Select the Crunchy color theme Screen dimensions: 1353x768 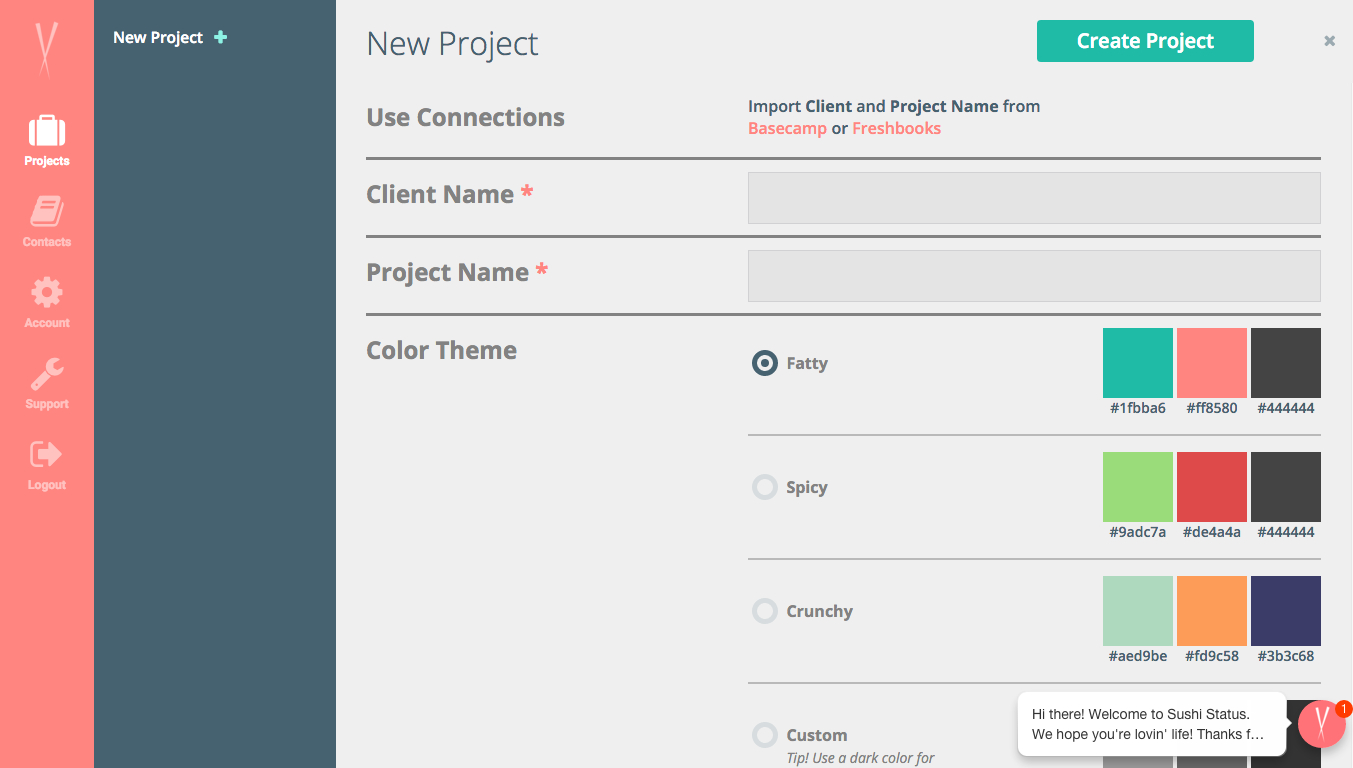764,611
